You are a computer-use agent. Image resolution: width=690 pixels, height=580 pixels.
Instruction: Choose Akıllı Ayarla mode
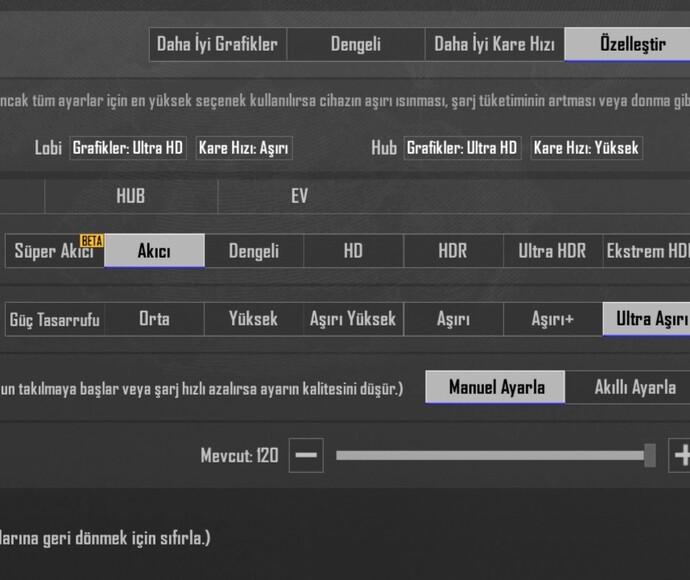(628, 387)
